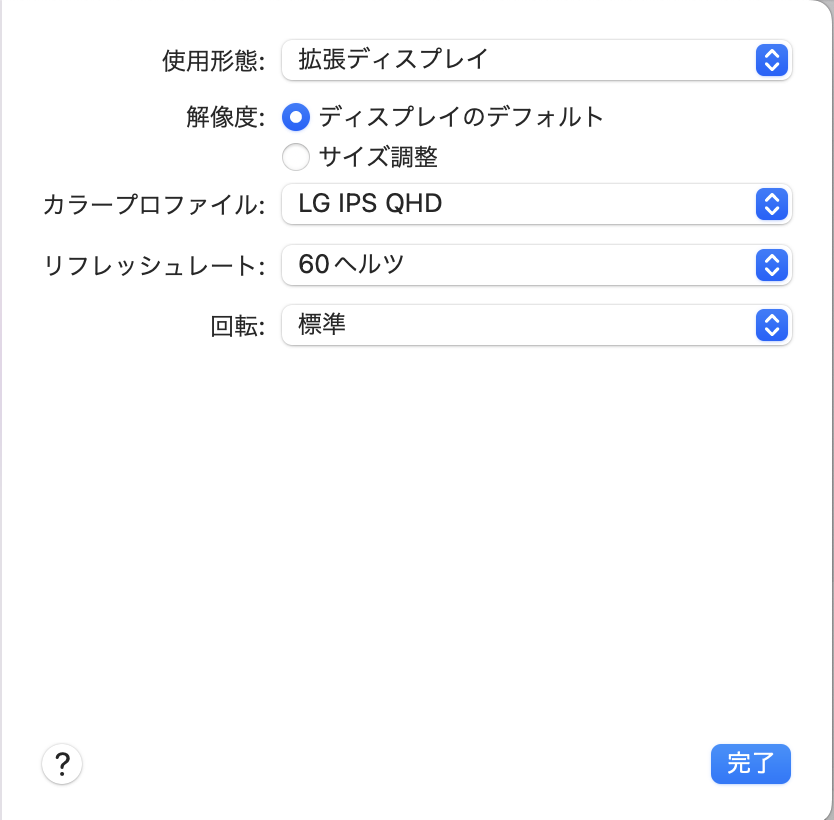Image resolution: width=834 pixels, height=820 pixels.
Task: Click the ディスプレイのデフォルト label text
Action: tap(461, 117)
